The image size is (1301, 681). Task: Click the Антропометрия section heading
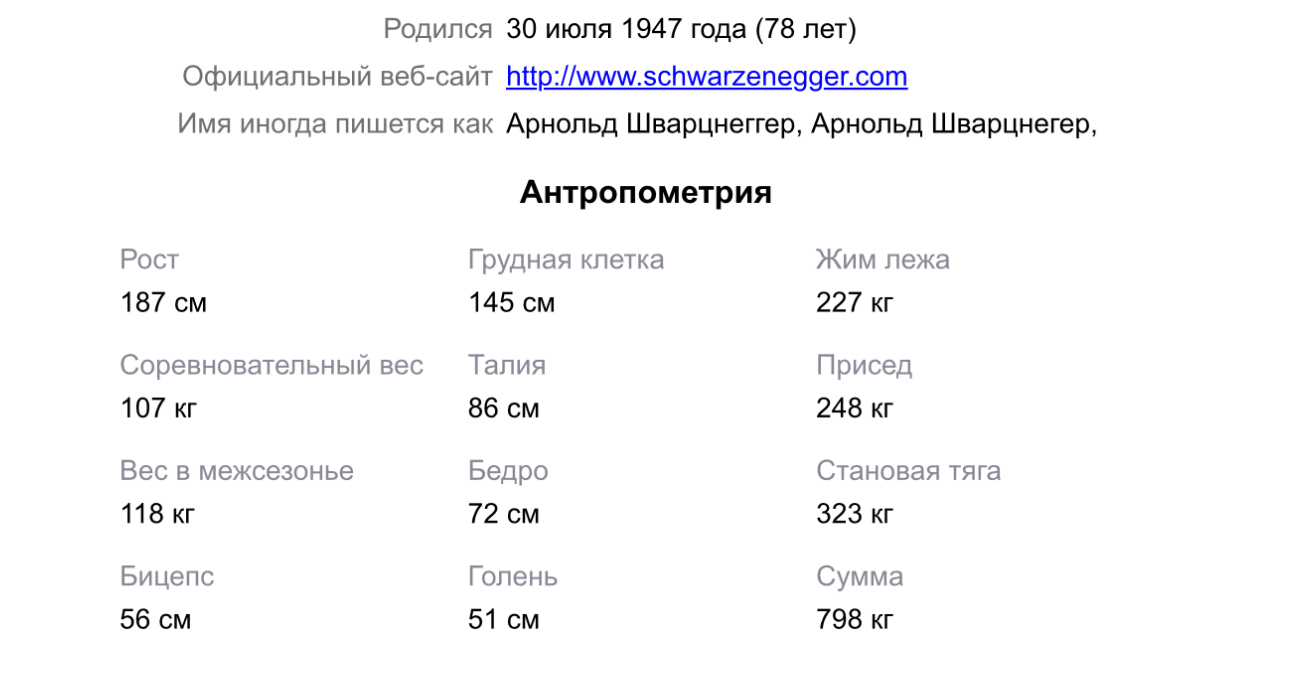(x=645, y=193)
